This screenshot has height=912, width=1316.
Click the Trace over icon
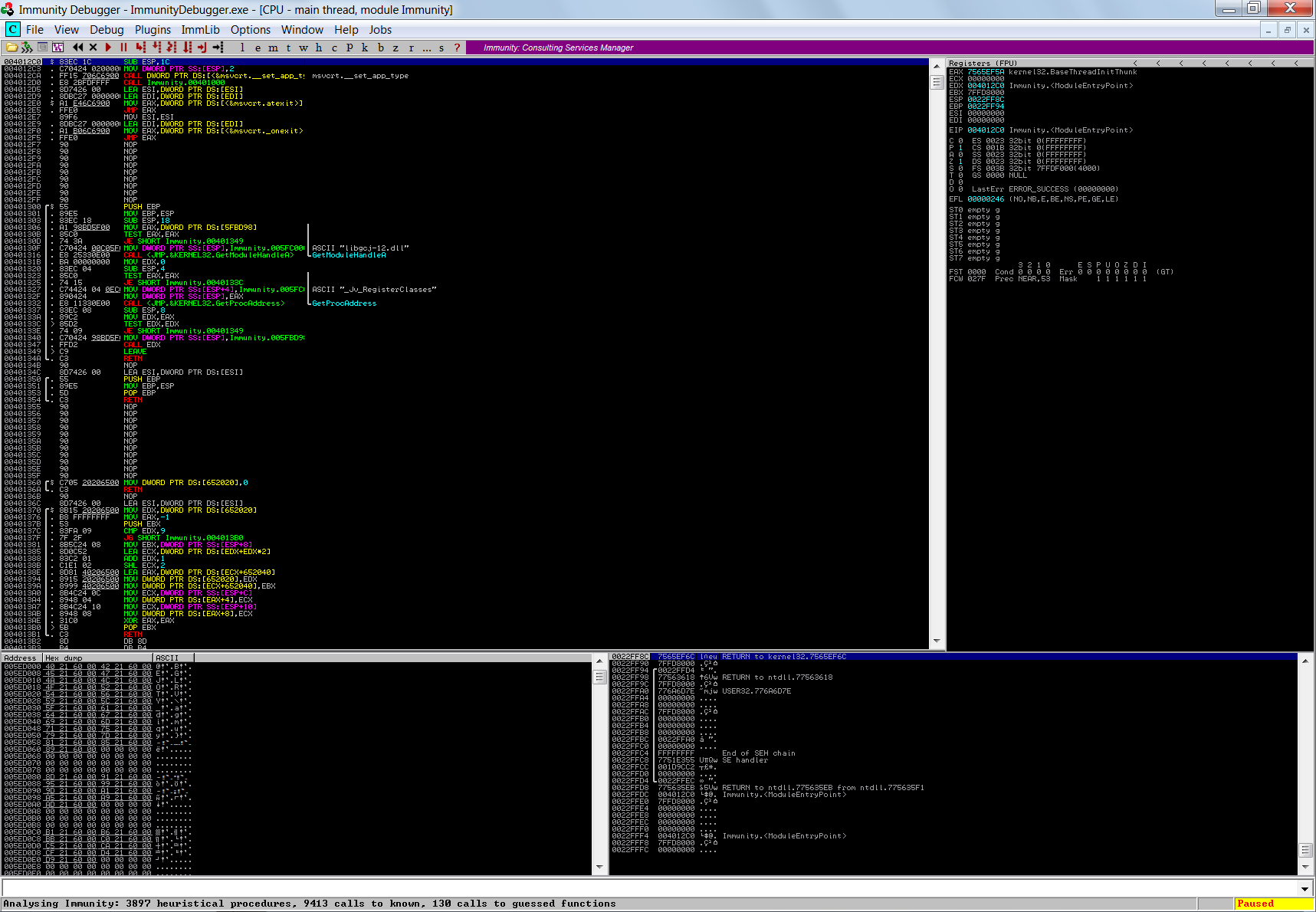point(187,48)
